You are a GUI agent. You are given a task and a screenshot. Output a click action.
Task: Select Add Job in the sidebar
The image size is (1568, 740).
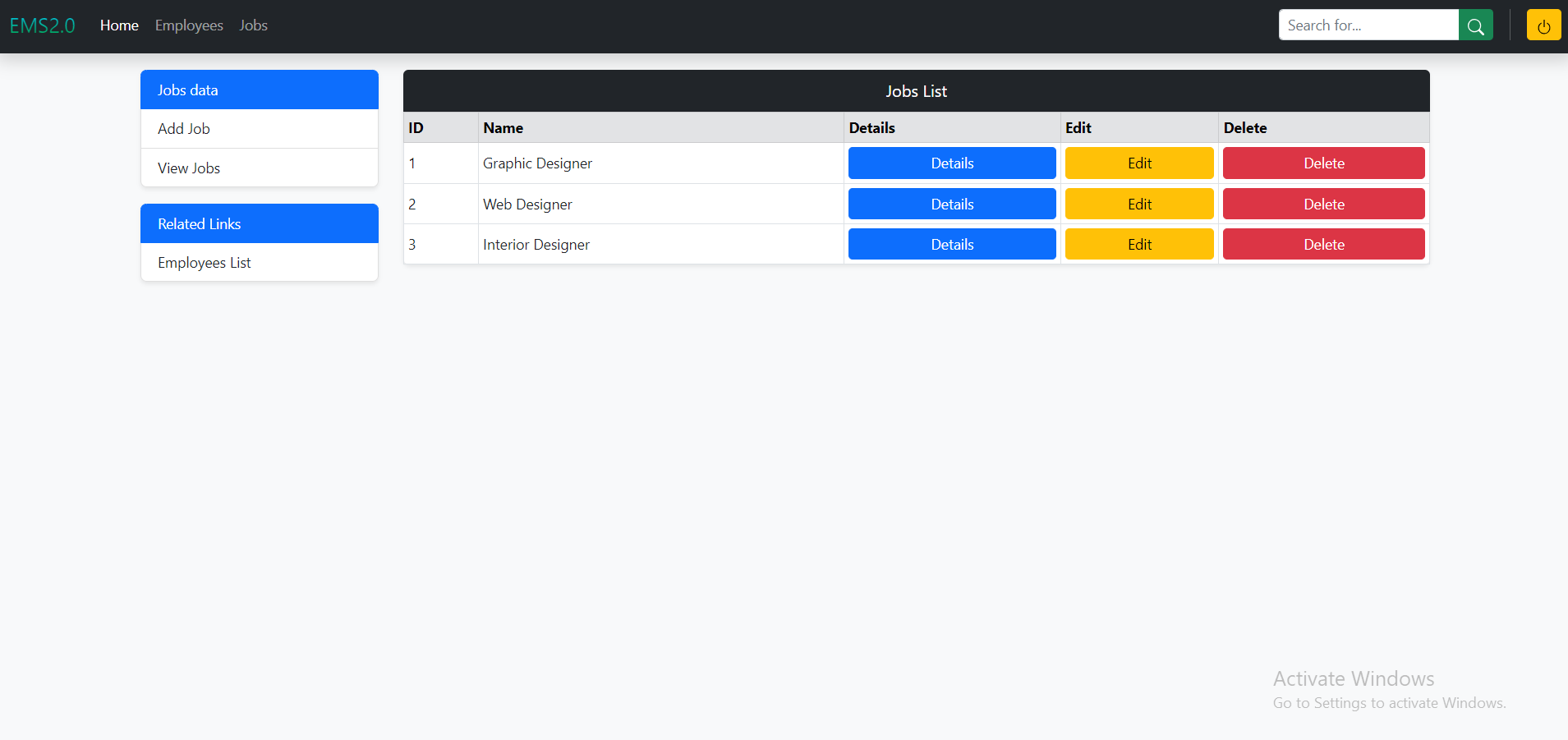[184, 129]
